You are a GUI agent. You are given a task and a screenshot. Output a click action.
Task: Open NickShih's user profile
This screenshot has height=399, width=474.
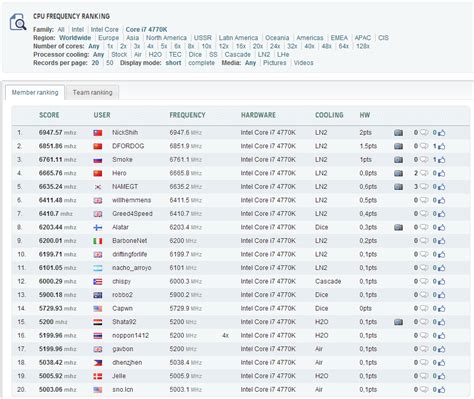(125, 133)
